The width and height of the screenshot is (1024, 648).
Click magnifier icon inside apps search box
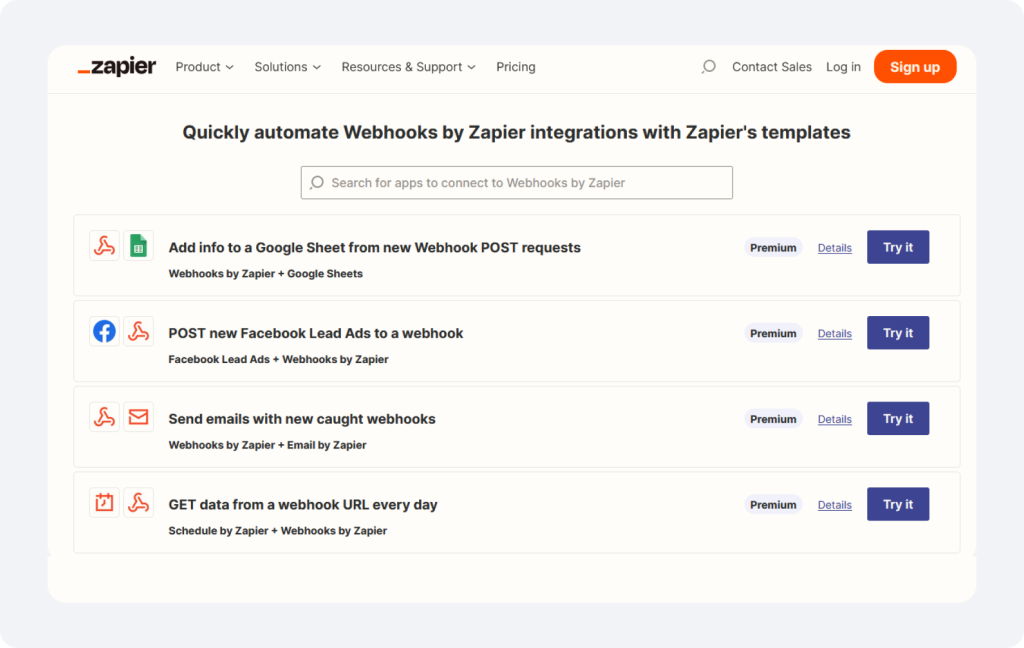click(317, 183)
